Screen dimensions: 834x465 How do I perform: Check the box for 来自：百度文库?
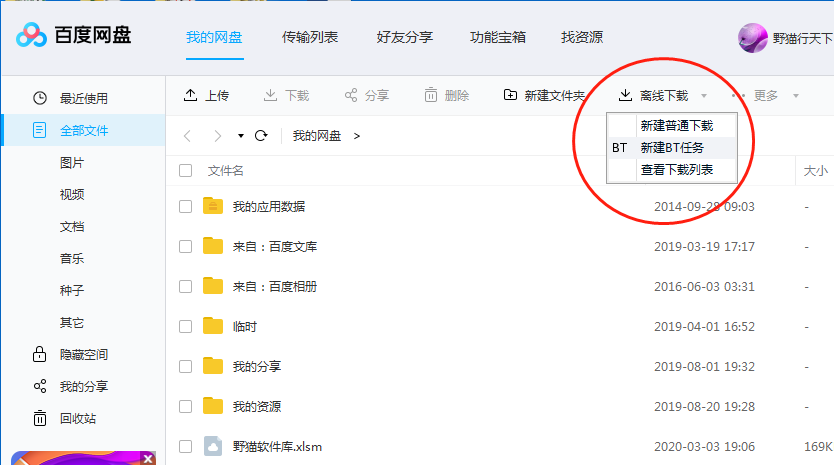pos(185,246)
